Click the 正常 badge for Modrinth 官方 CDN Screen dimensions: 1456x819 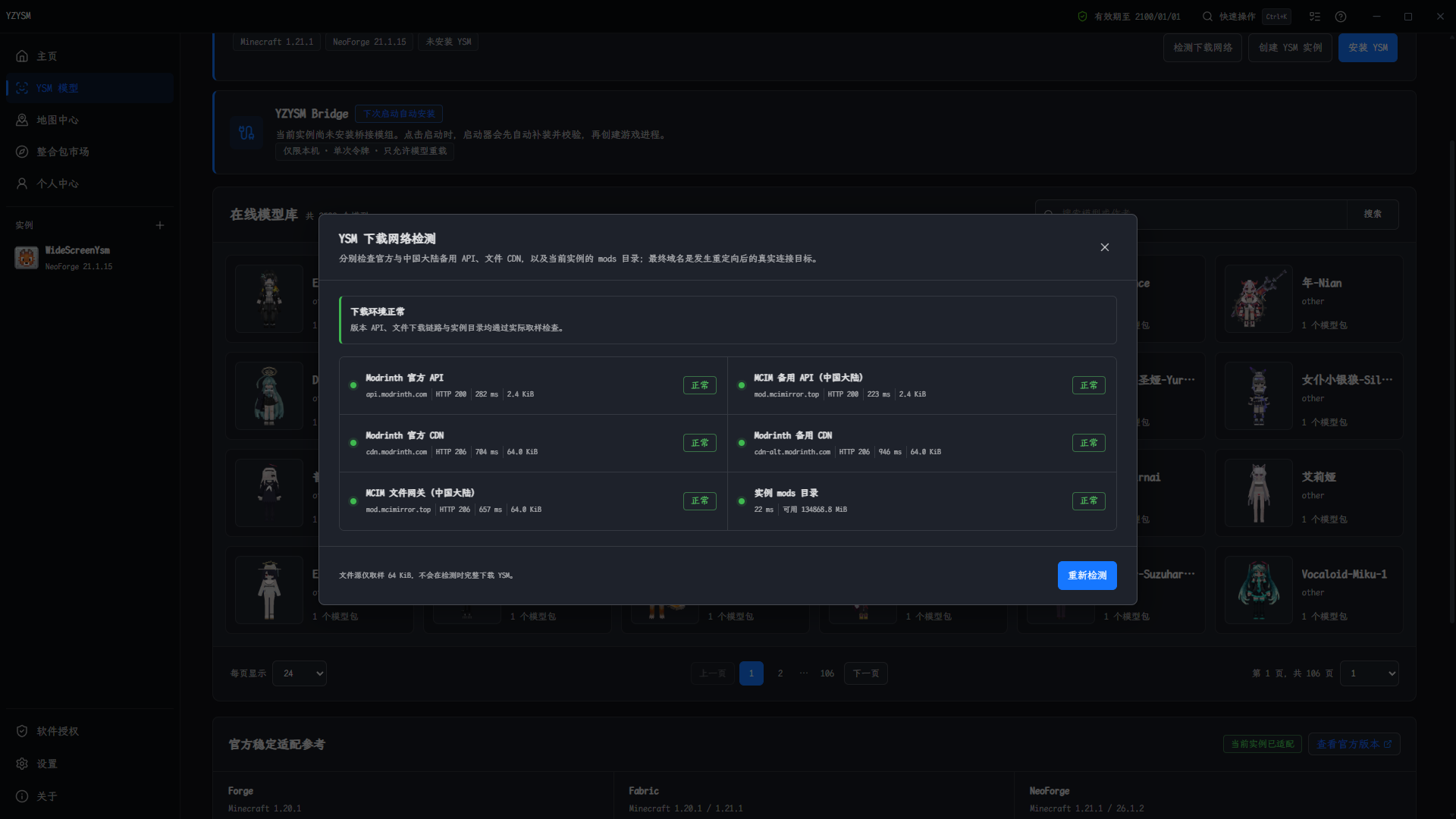[x=700, y=443]
